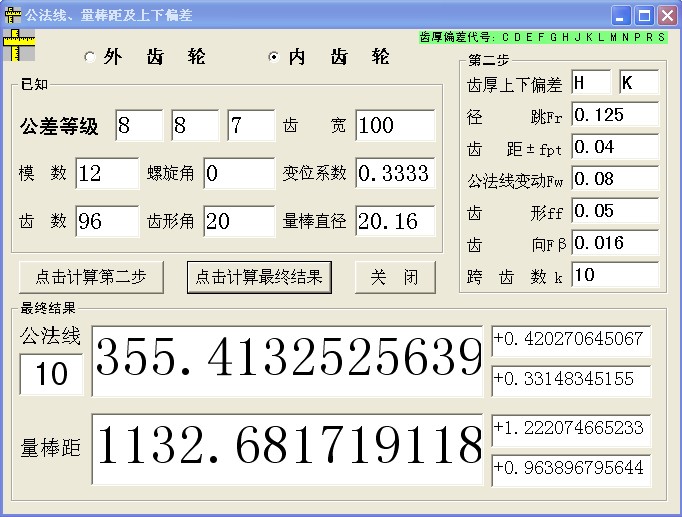Screen dimensions: 682x517
Task: Click the 齿向Fβ field showing 0.016
Action: pyautogui.click(x=615, y=243)
